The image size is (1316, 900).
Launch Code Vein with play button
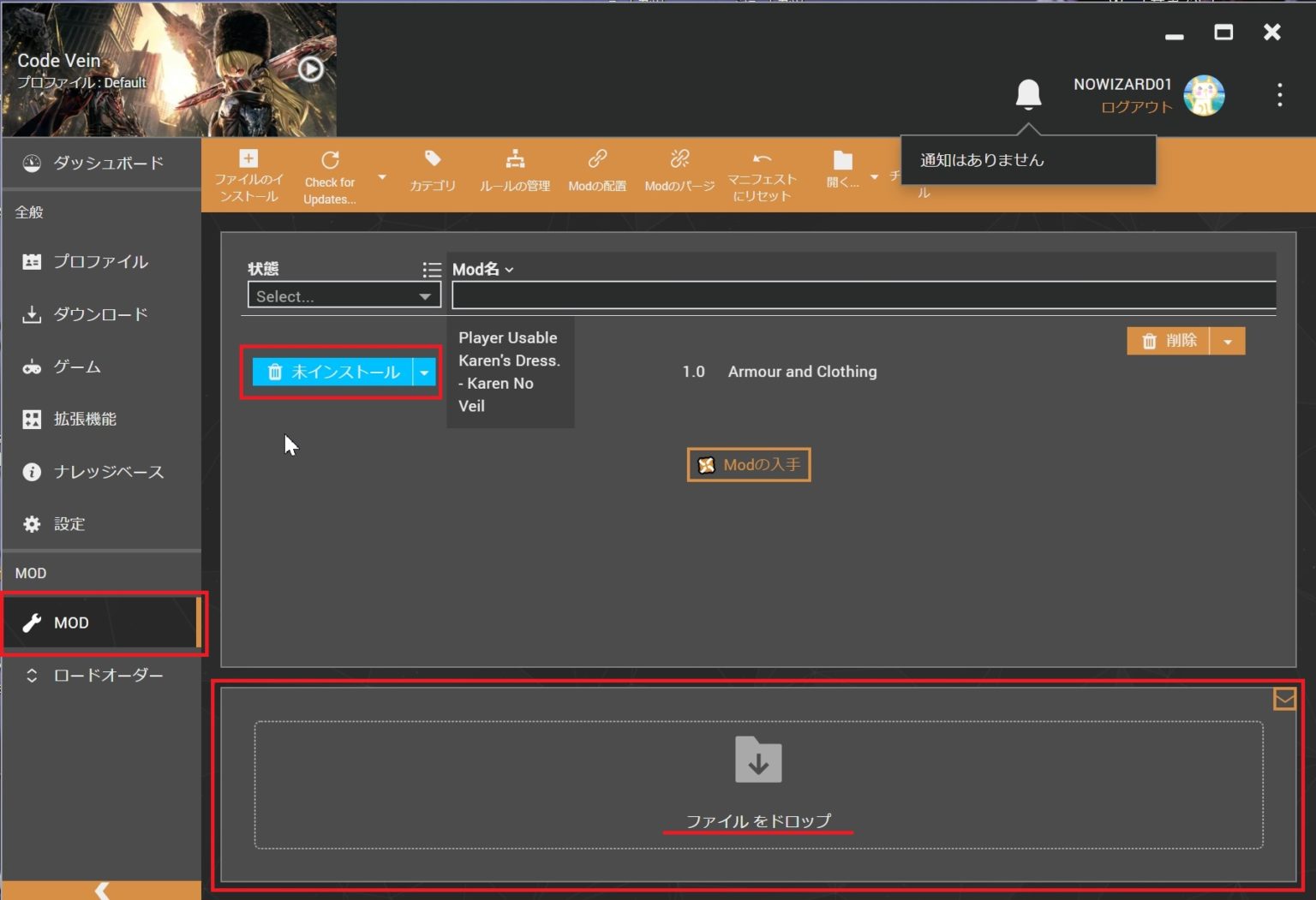coord(311,69)
